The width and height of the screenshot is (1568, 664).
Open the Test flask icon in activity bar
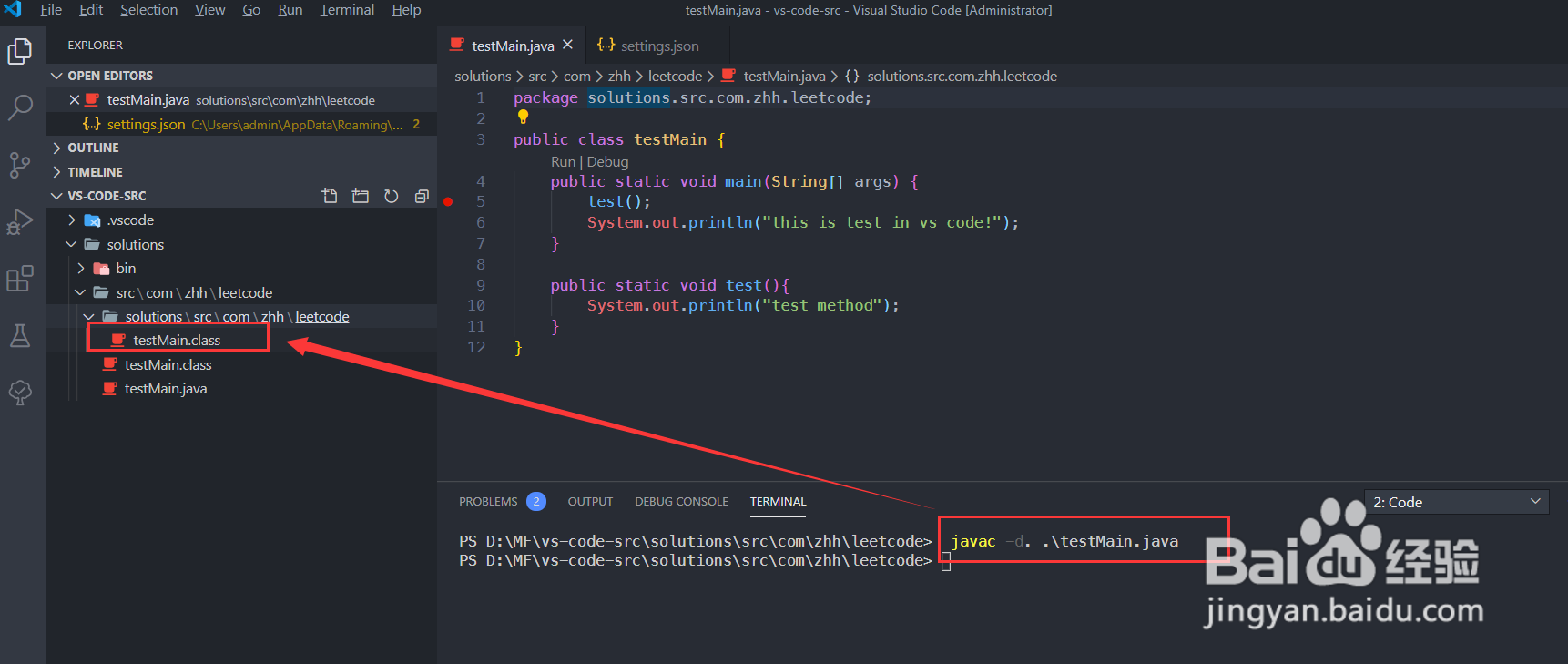(20, 335)
